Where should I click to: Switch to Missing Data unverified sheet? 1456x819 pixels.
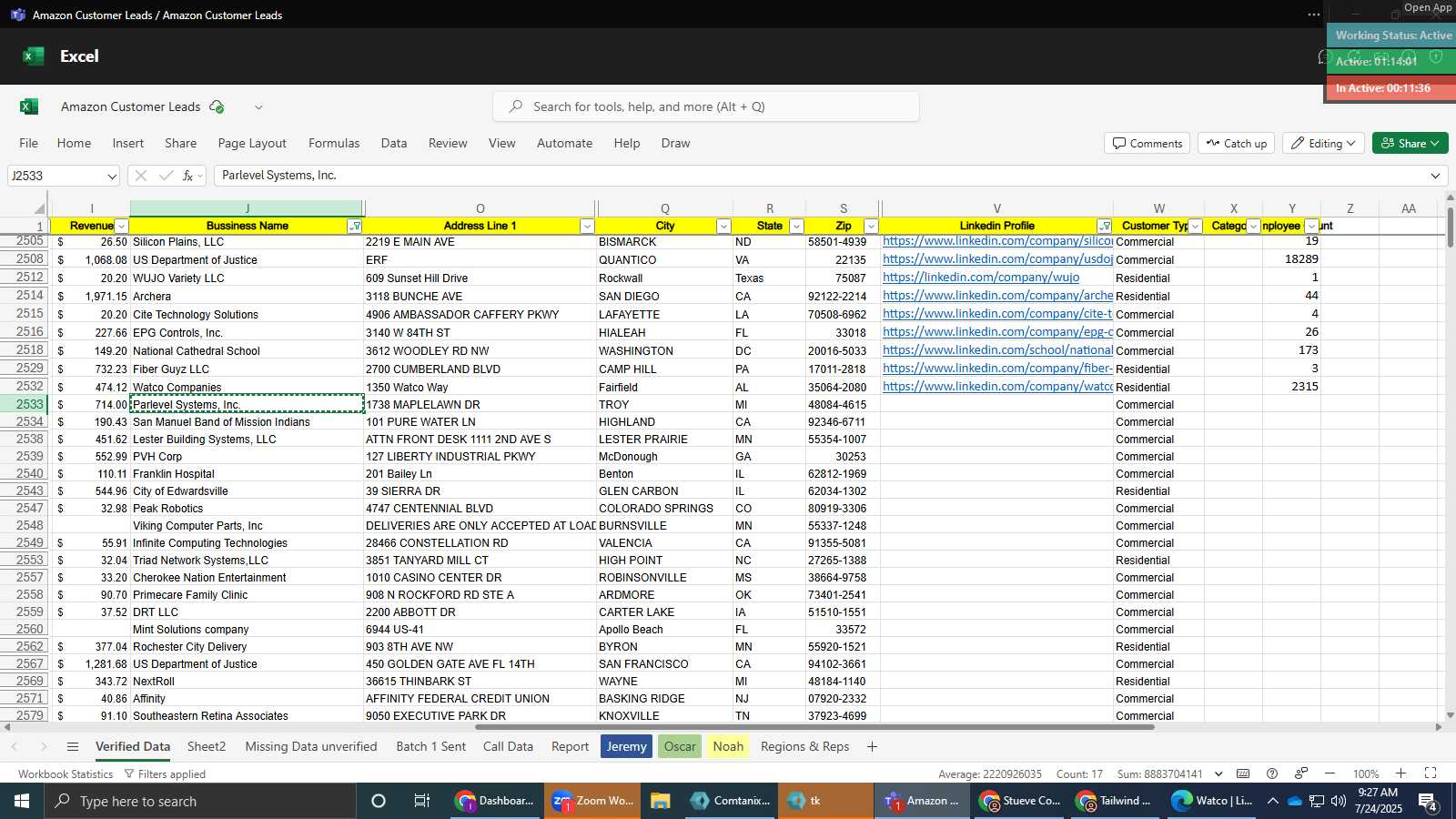pyautogui.click(x=311, y=747)
